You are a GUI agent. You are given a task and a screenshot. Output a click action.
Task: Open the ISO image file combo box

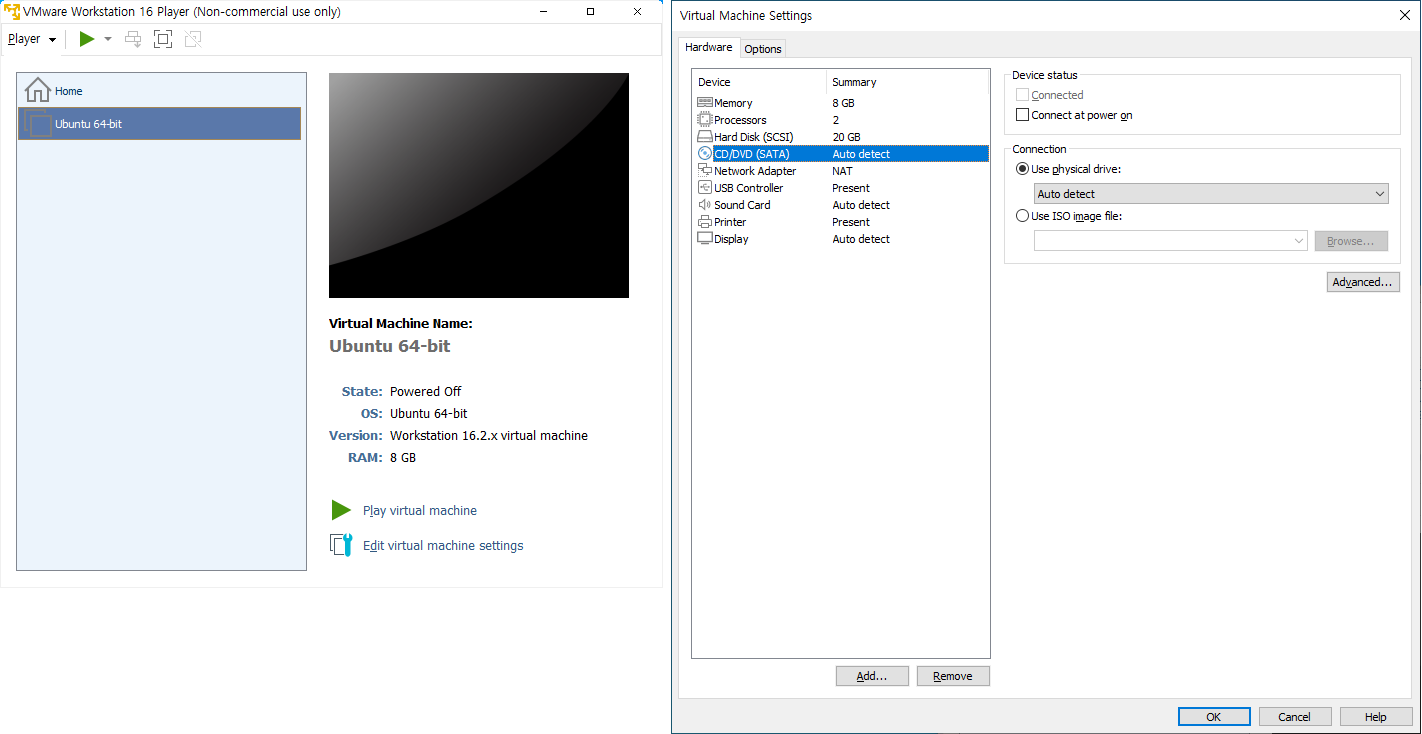click(1171, 241)
